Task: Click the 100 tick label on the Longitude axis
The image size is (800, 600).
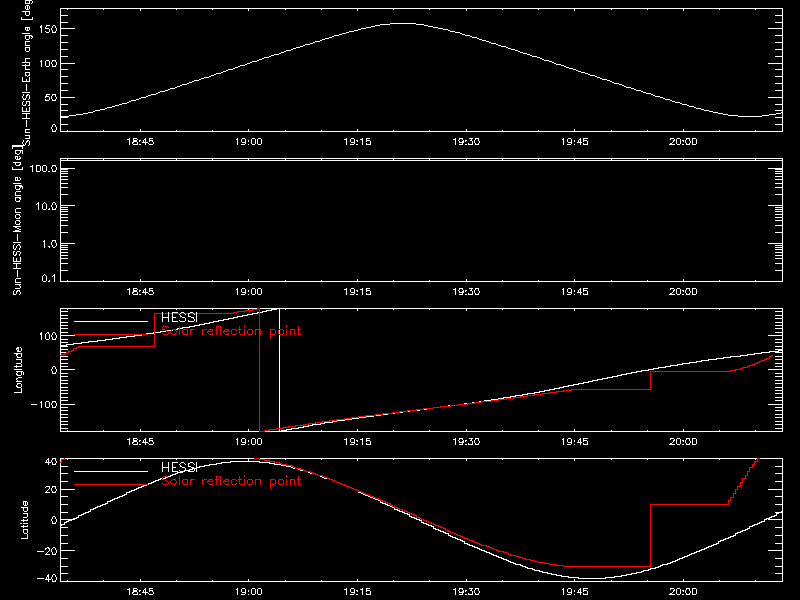Action: click(x=49, y=336)
